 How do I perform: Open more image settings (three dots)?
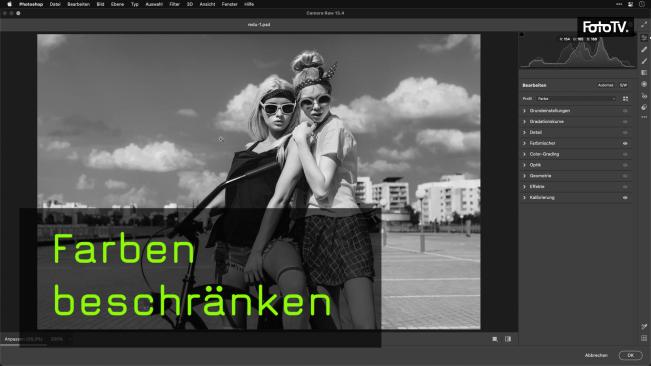click(644, 117)
